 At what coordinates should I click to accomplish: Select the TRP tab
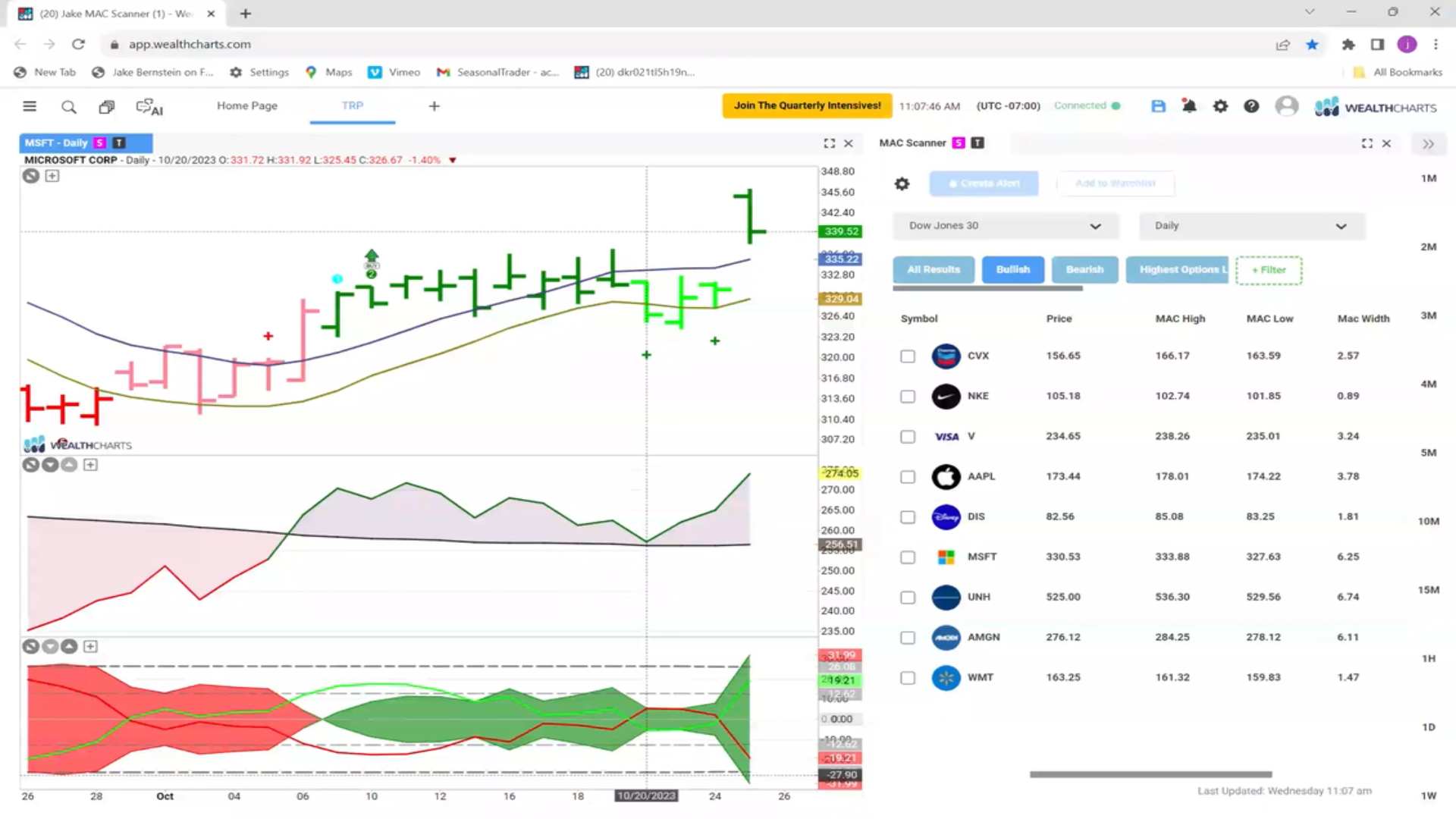point(353,106)
